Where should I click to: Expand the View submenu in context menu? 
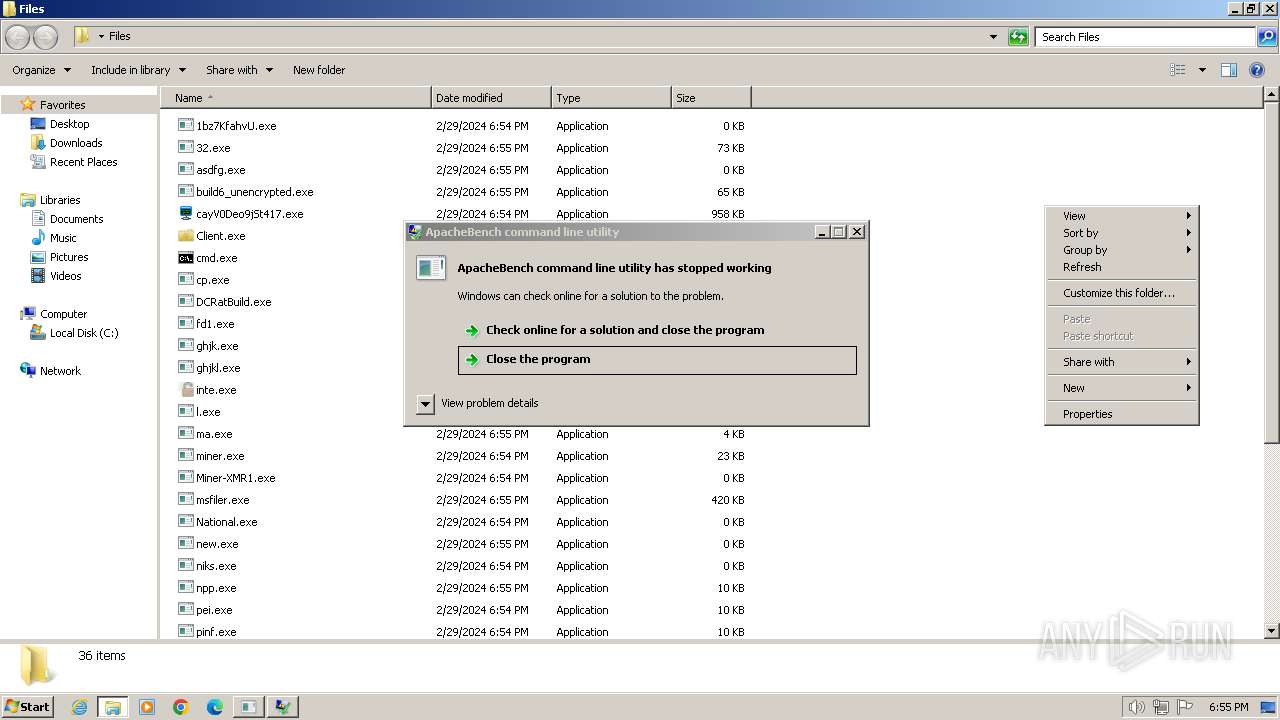[1122, 216]
